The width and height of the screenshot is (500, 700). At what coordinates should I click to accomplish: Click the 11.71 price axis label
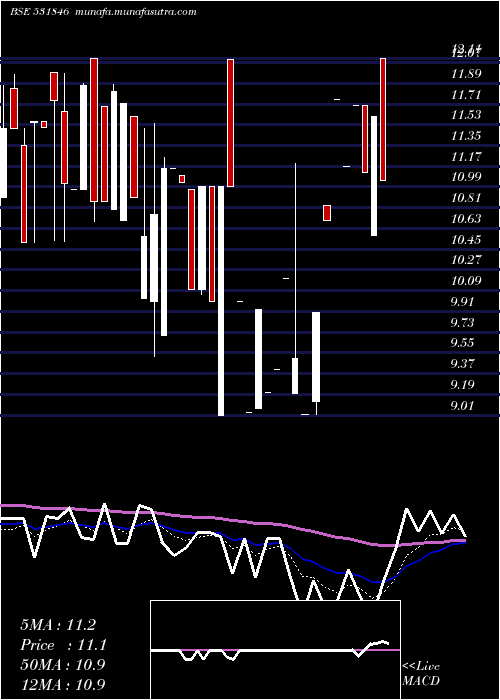(x=466, y=95)
